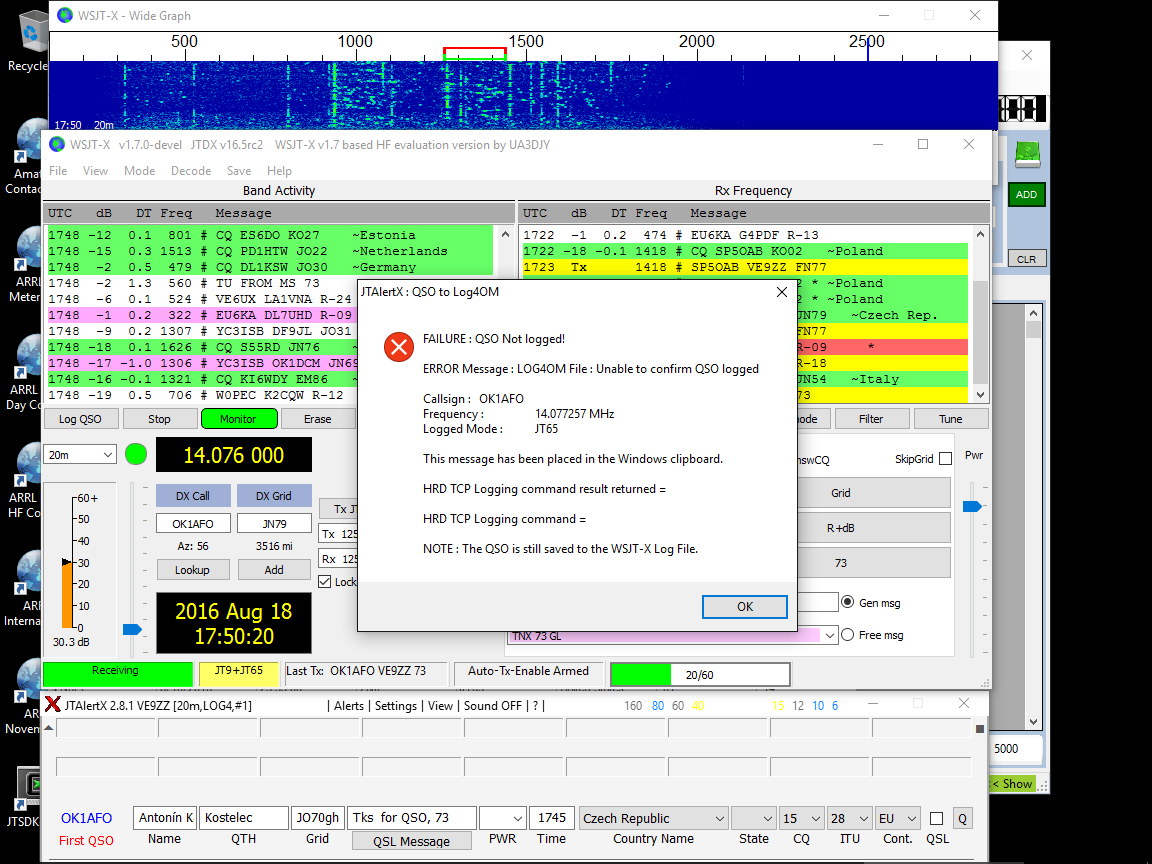Click the WSJT-X globe title bar icon
This screenshot has width=1152, height=864.
[57, 144]
